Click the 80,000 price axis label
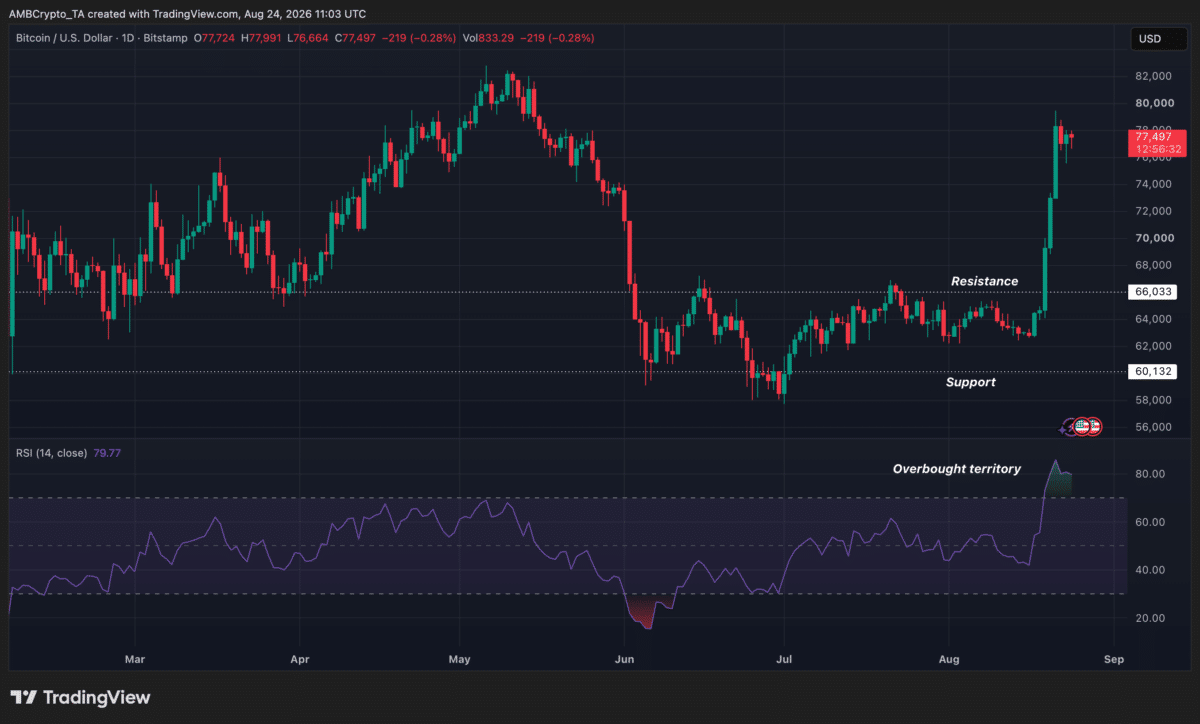Screen dimensions: 1200x724 [1154, 103]
